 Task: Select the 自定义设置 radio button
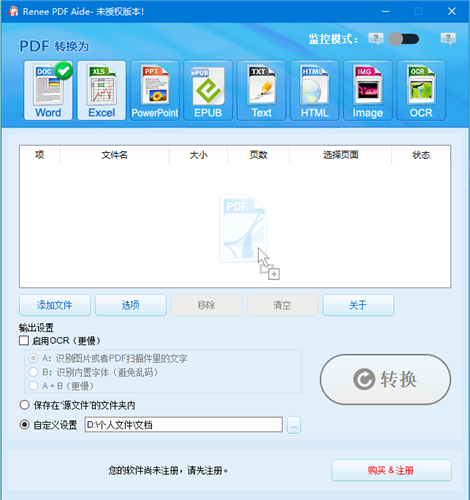tap(24, 425)
